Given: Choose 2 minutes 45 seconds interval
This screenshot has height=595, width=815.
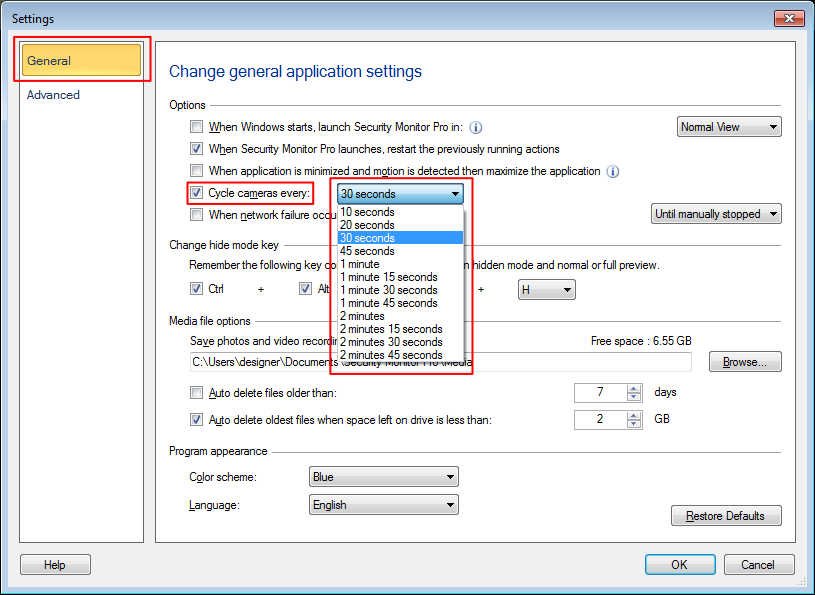Looking at the screenshot, I should [400, 355].
